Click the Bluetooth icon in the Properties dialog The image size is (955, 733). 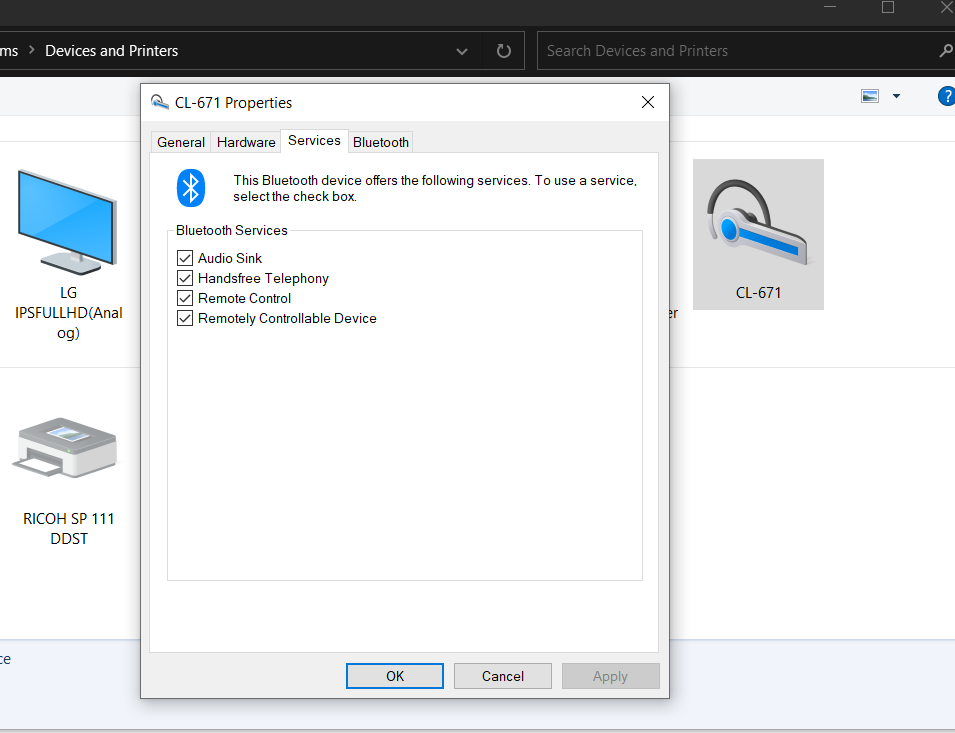(191, 187)
